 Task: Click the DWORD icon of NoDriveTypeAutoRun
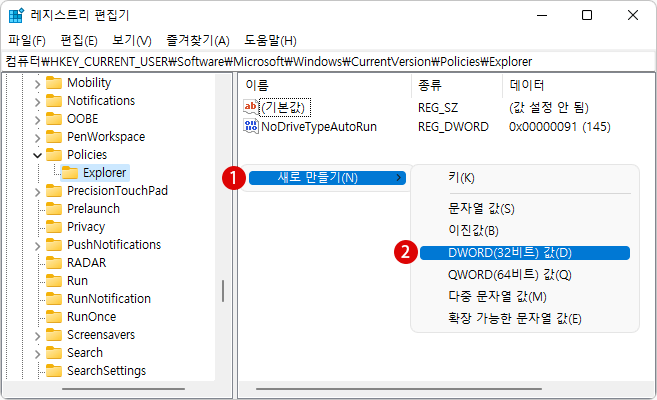point(251,126)
